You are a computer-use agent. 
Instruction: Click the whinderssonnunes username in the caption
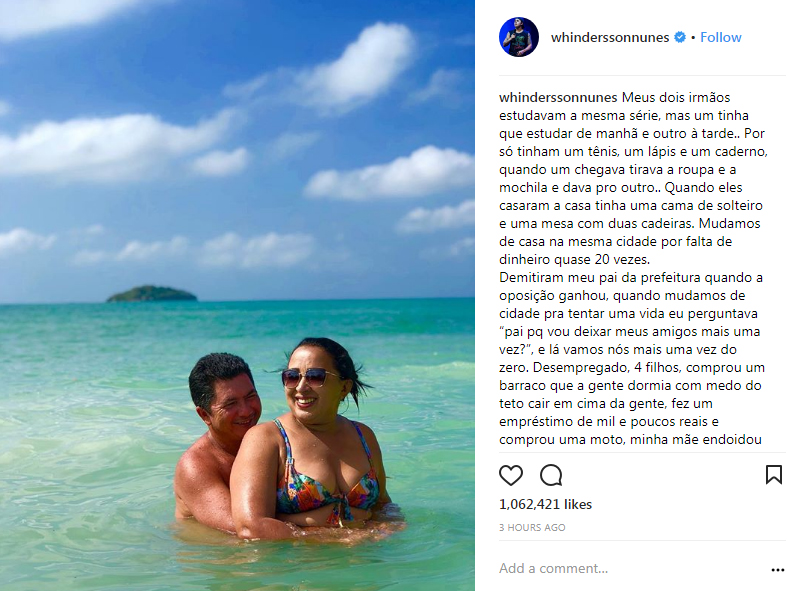[558, 97]
